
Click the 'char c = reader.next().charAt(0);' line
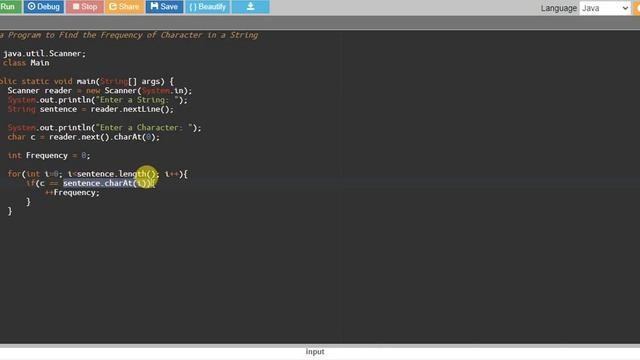(x=83, y=137)
